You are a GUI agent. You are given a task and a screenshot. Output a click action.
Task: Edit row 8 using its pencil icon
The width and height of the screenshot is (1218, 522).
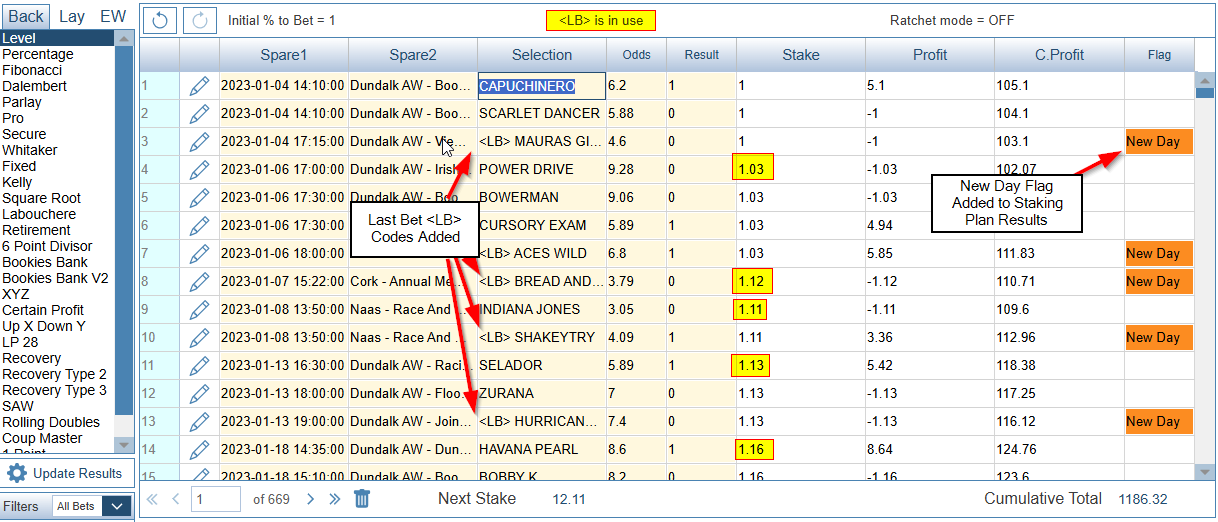[199, 282]
